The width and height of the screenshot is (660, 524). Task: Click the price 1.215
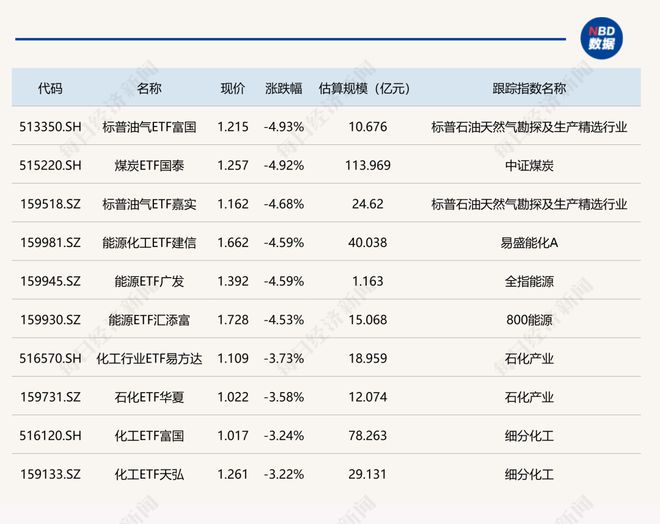pos(233,127)
